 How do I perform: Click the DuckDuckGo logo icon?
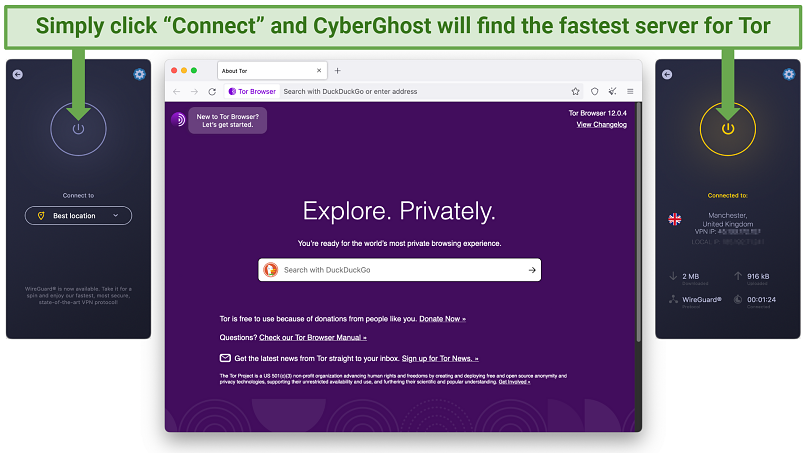[x=271, y=269]
